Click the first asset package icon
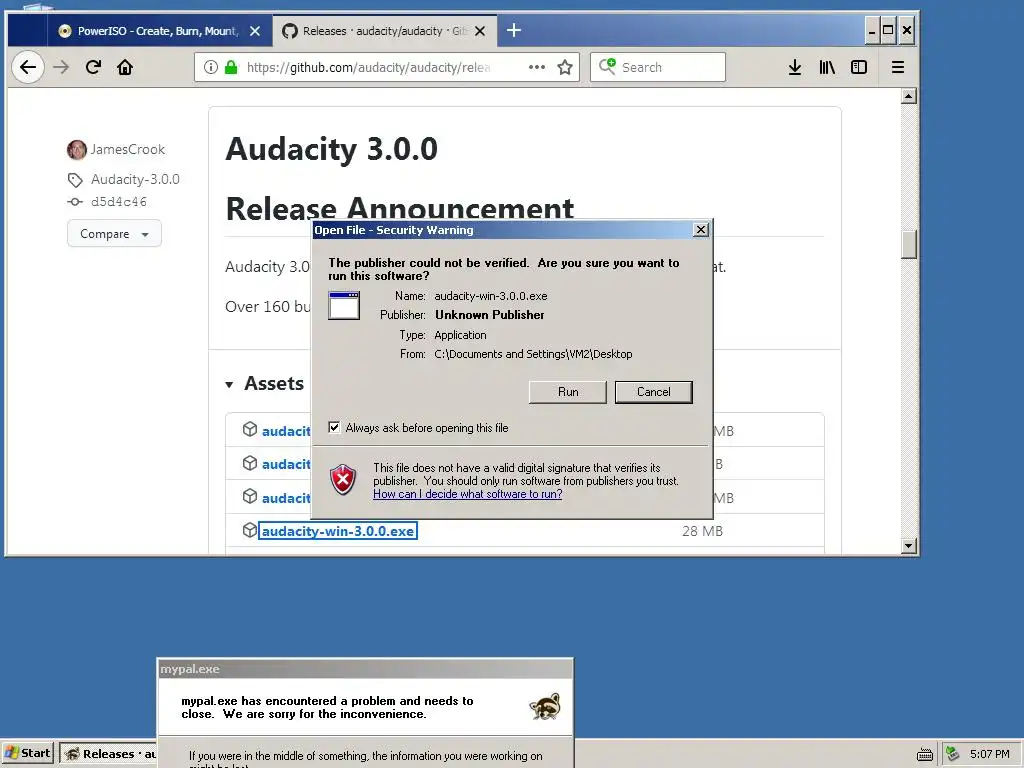The image size is (1024, 768). click(249, 430)
